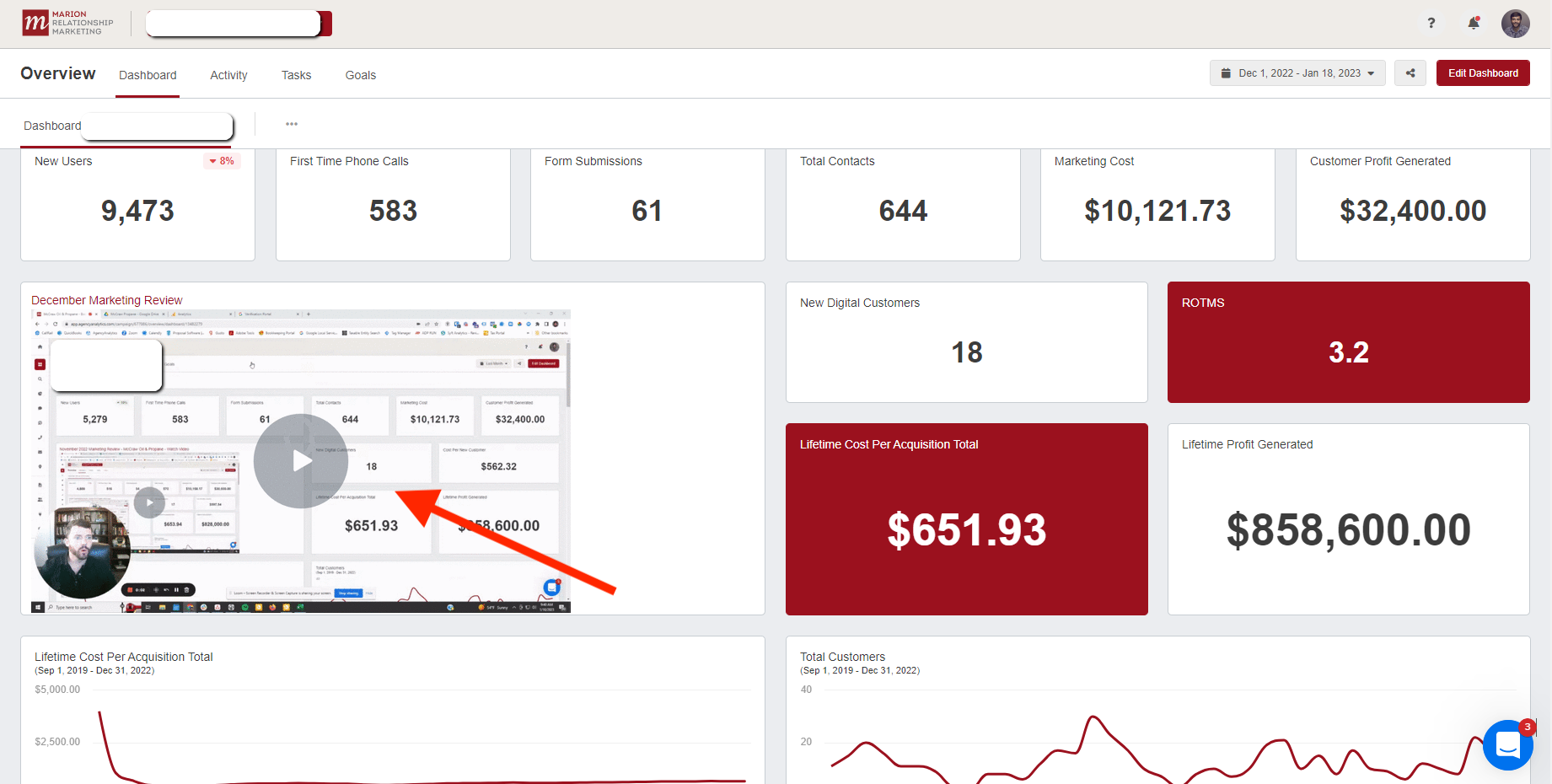Expand the date range dropdown
Image resolution: width=1552 pixels, height=784 pixels.
coord(1297,73)
